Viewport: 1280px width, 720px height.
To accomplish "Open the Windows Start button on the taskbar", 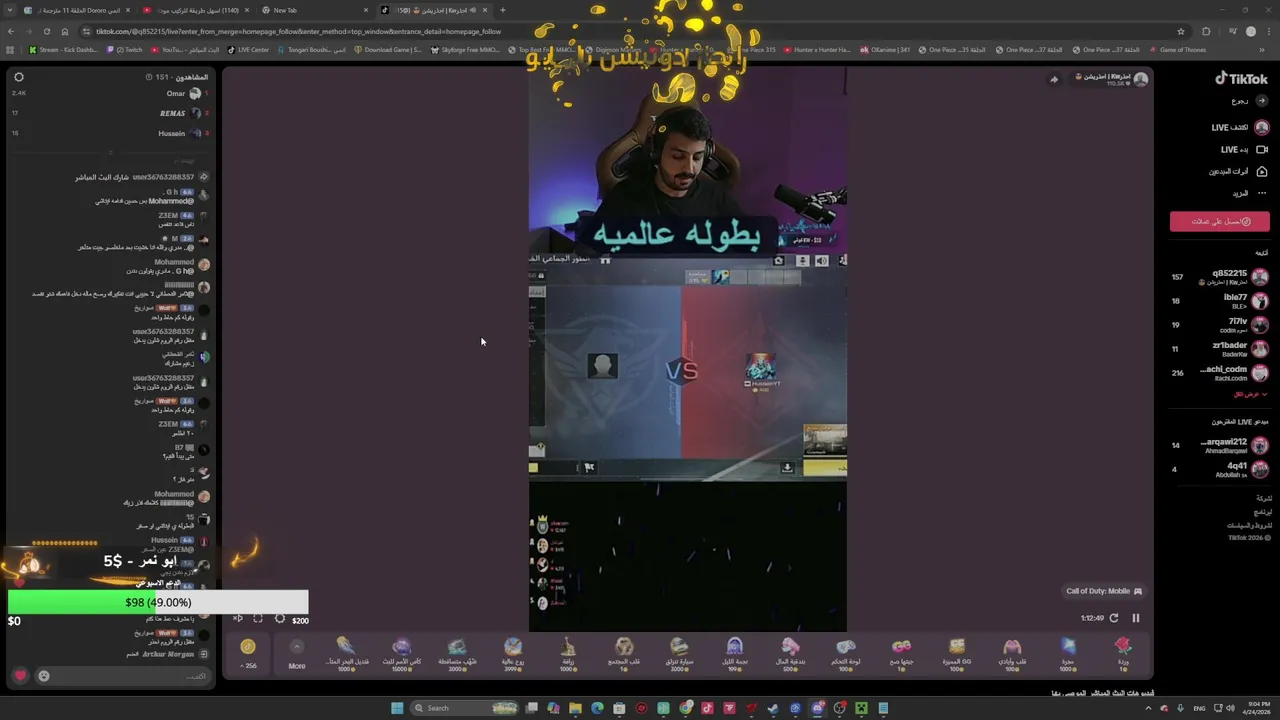I will [x=397, y=708].
